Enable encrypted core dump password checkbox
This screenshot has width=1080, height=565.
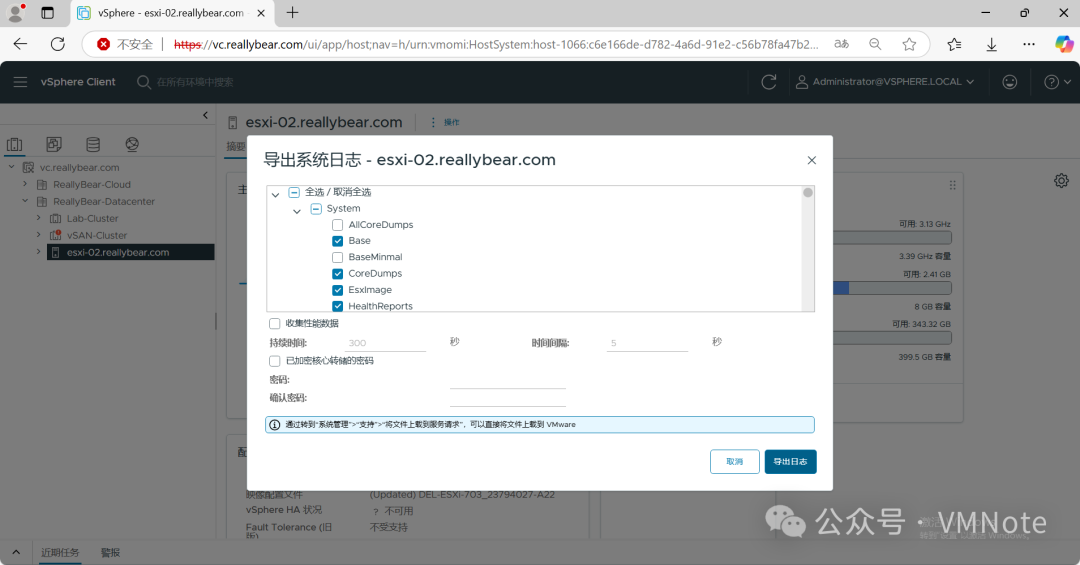(275, 361)
